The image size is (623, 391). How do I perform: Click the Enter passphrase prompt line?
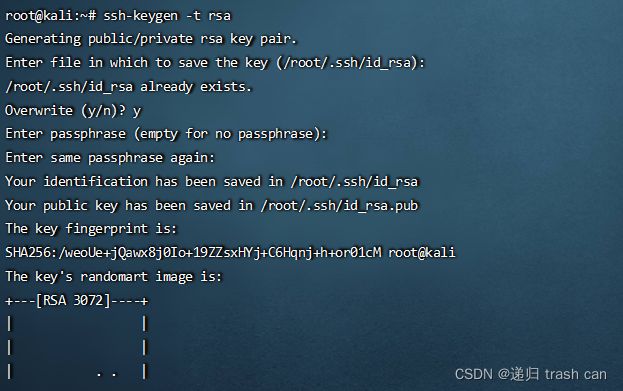pos(166,134)
